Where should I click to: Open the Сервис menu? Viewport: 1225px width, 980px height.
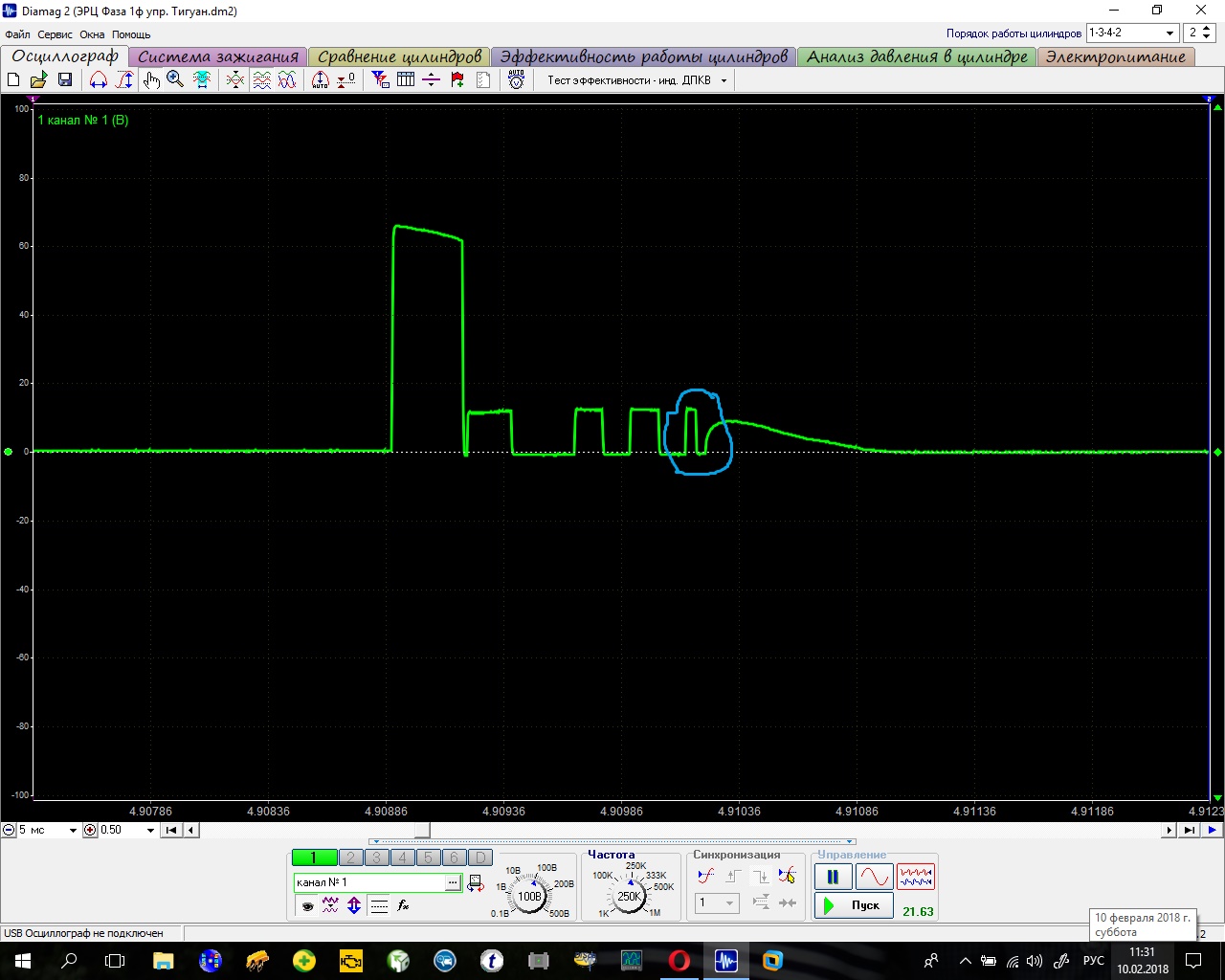click(x=55, y=34)
